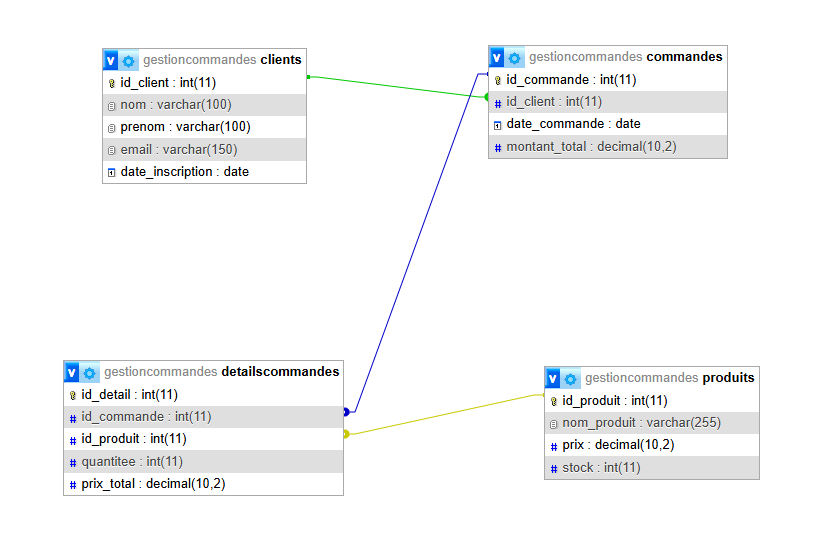Click the key icon beside id_detail
Screen dimensions: 817x545
tap(73, 395)
